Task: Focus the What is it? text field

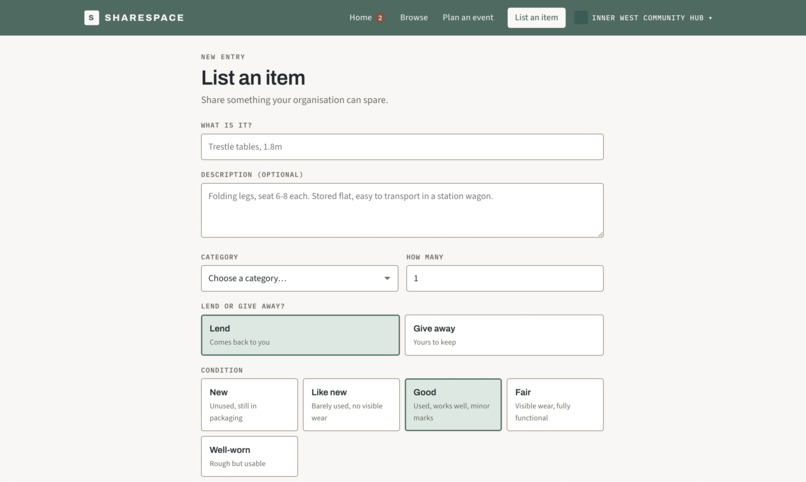Action: pos(402,147)
